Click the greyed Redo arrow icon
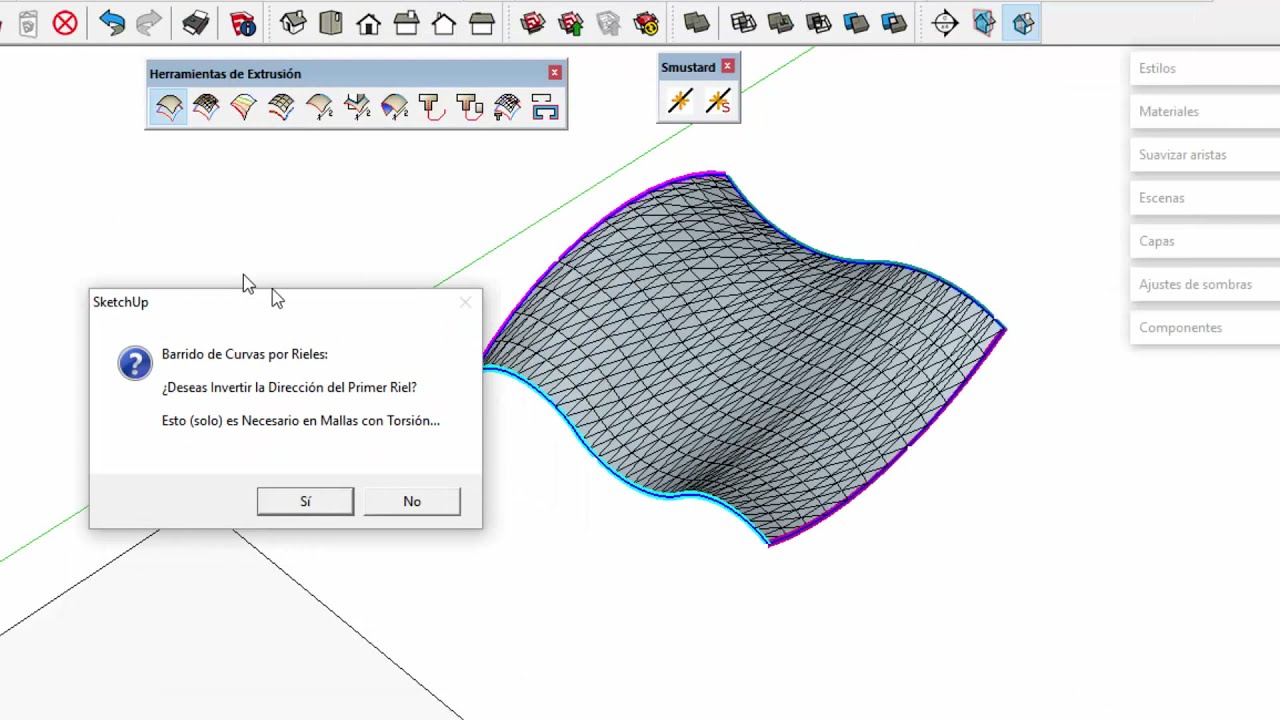Screen dimensions: 1280x720 pos(149,23)
